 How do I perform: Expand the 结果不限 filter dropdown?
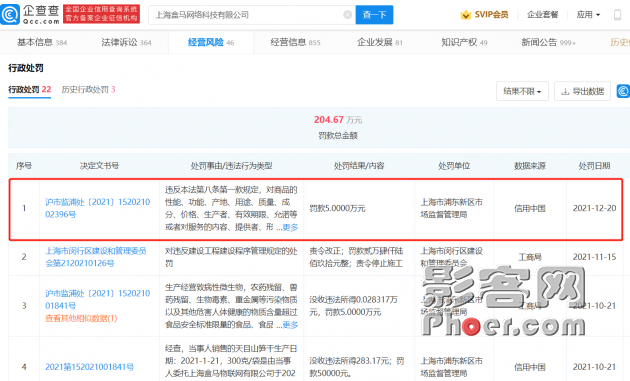522,91
